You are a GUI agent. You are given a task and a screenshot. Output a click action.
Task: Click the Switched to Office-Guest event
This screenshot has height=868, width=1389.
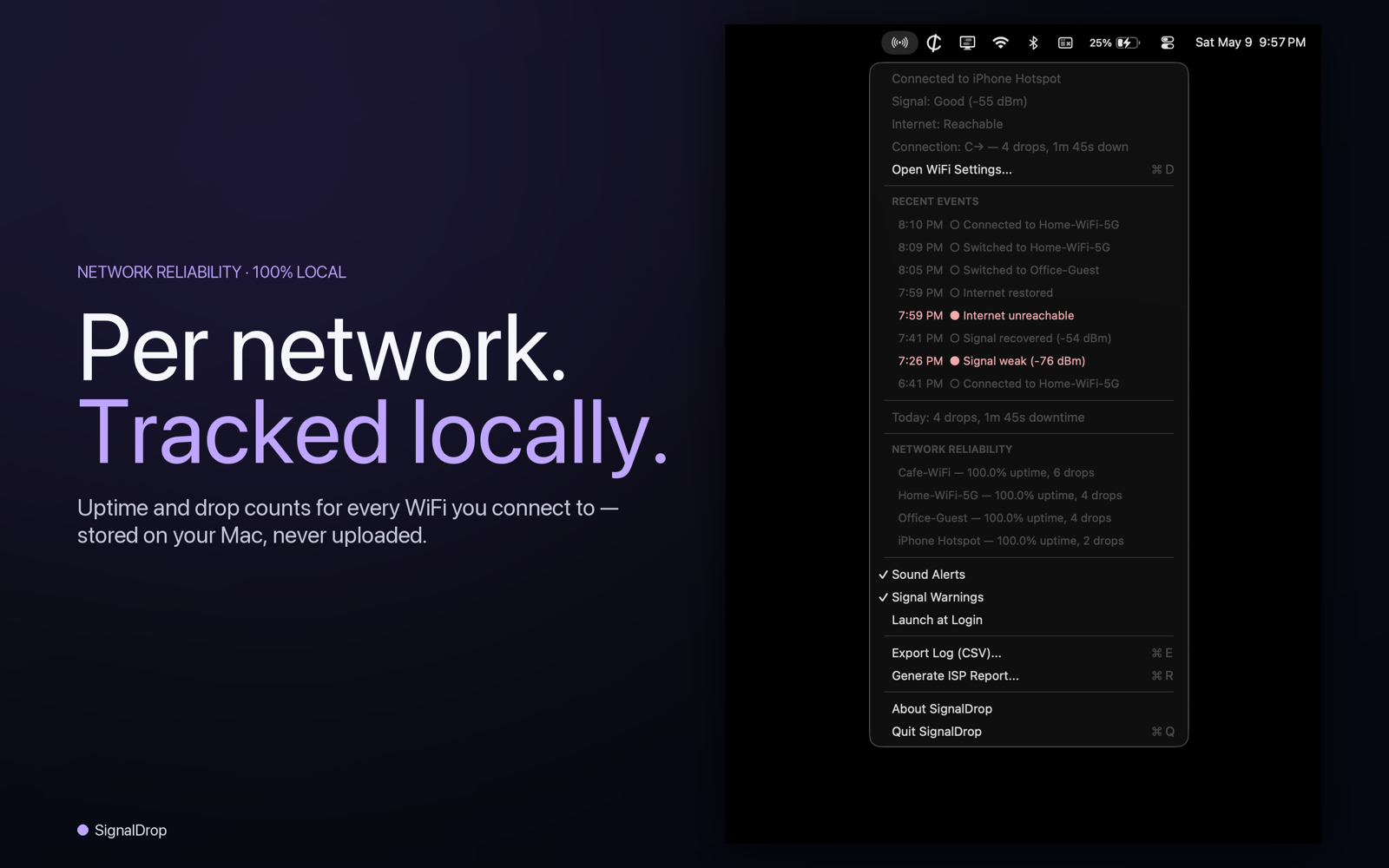1029,270
